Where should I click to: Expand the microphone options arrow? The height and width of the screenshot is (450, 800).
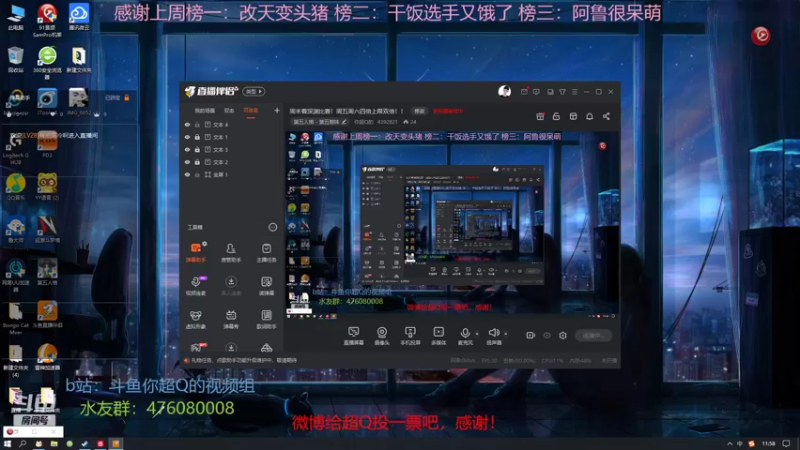[x=477, y=334]
